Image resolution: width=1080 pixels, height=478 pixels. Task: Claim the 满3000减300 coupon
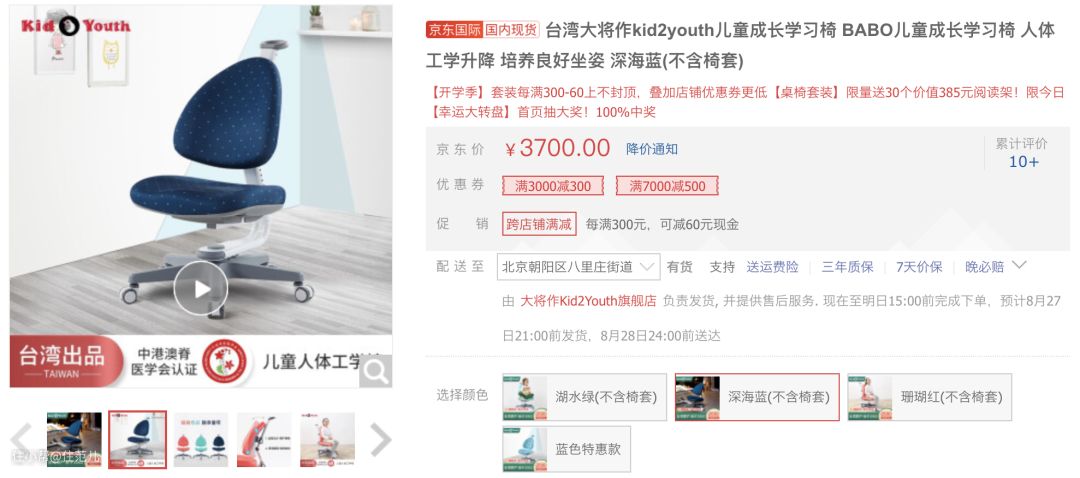553,186
